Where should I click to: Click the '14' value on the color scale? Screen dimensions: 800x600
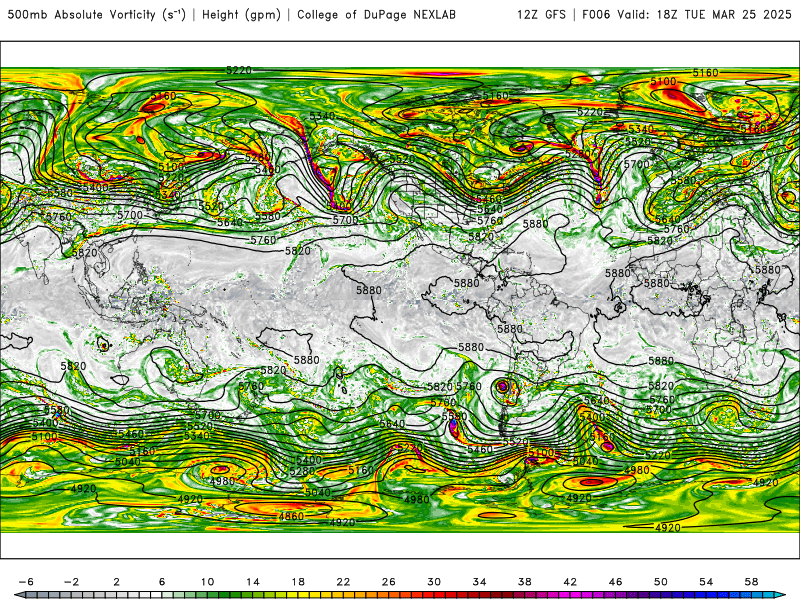click(253, 582)
